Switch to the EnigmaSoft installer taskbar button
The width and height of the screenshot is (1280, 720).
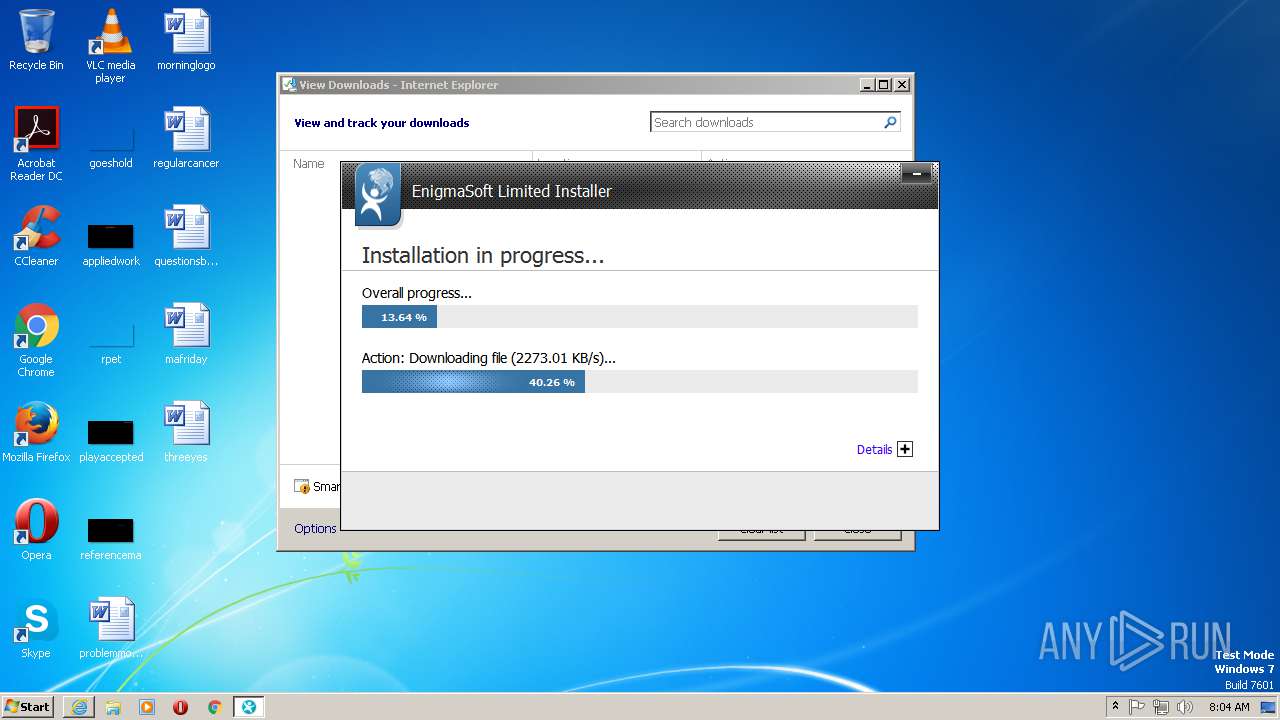[248, 707]
